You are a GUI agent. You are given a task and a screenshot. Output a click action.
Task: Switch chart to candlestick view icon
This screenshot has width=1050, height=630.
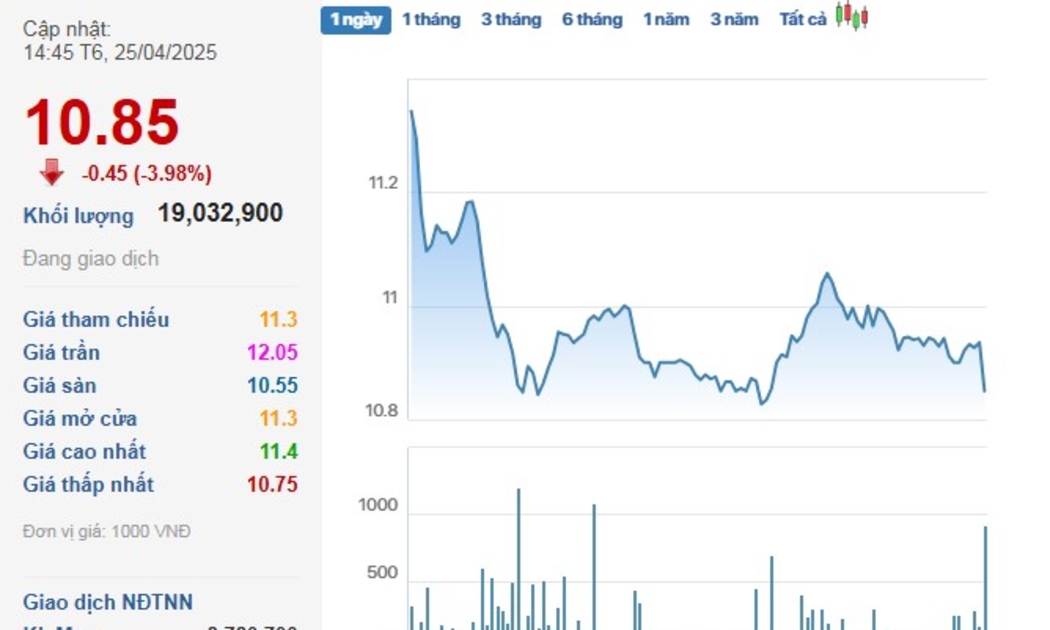coord(852,17)
